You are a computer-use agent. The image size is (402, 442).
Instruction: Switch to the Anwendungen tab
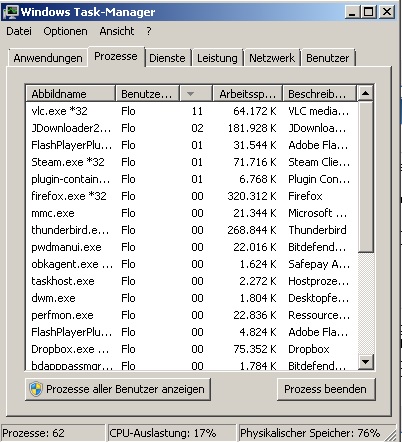(48, 58)
